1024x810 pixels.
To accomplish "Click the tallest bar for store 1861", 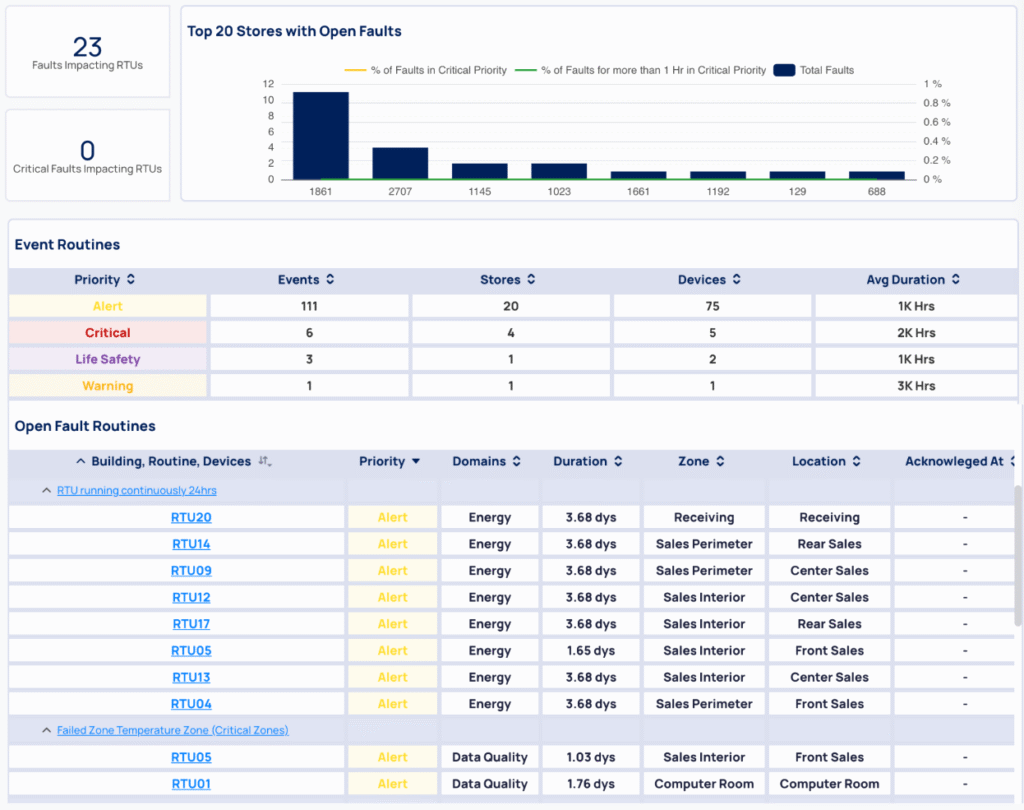I will (320, 135).
